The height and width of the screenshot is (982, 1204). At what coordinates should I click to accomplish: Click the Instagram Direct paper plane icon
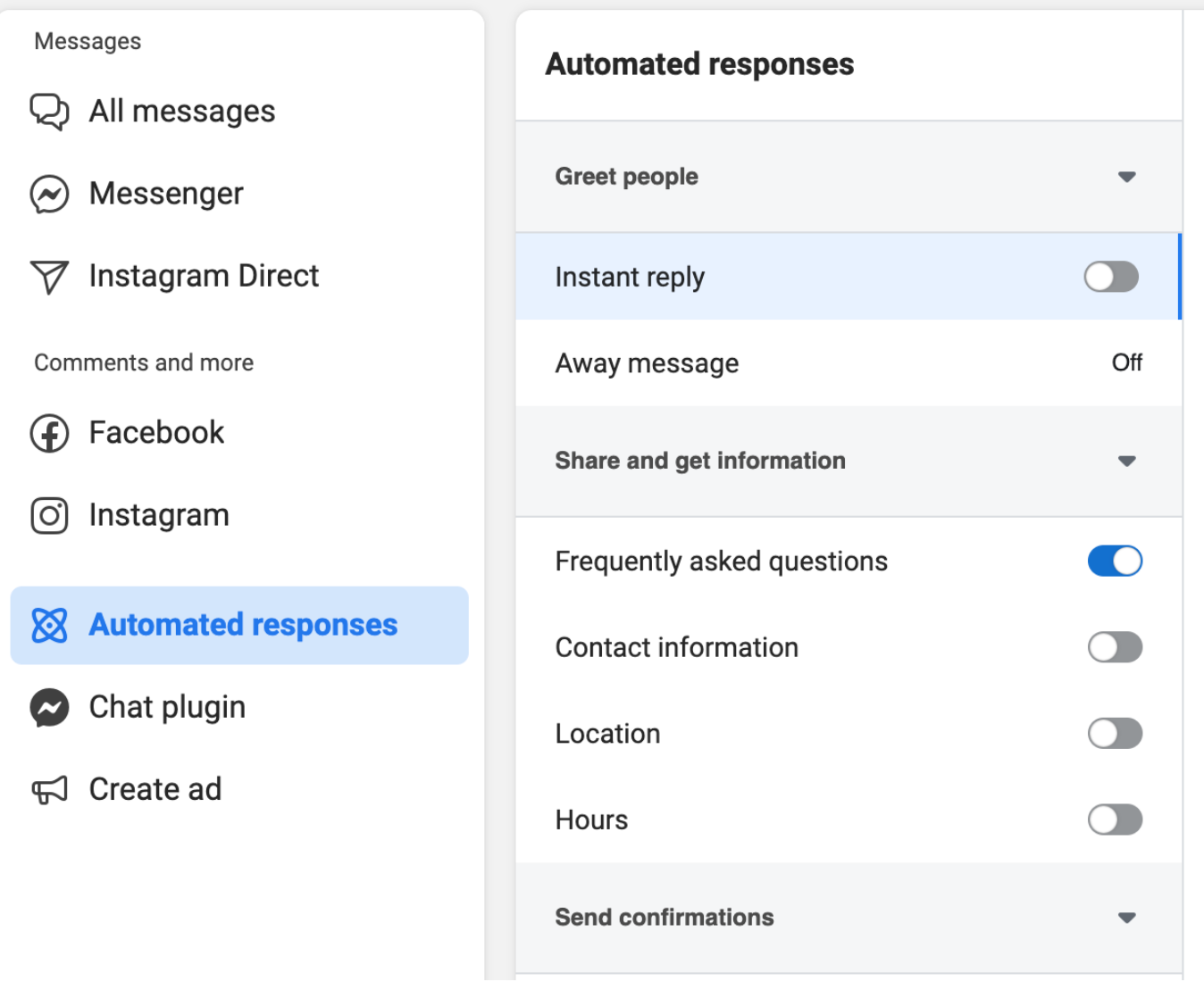(x=49, y=277)
